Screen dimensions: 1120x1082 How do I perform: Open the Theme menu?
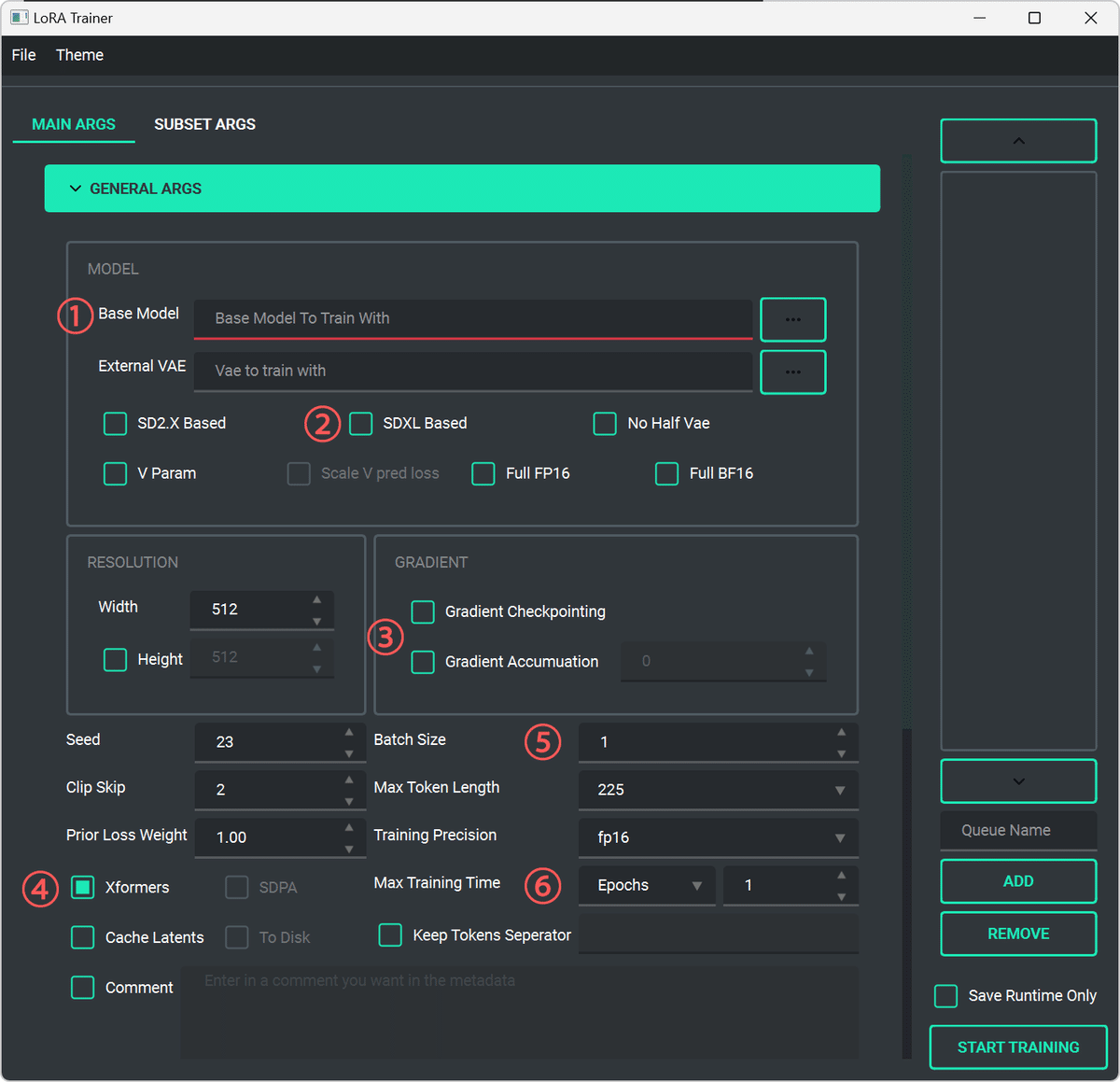tap(79, 54)
